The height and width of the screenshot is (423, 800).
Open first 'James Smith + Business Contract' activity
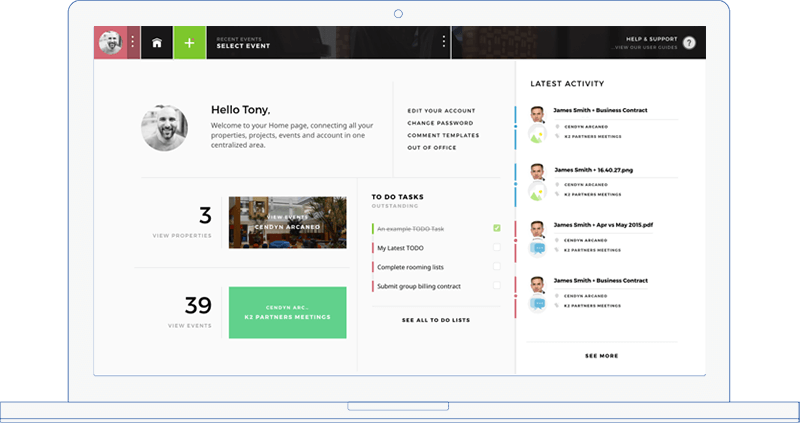point(601,110)
